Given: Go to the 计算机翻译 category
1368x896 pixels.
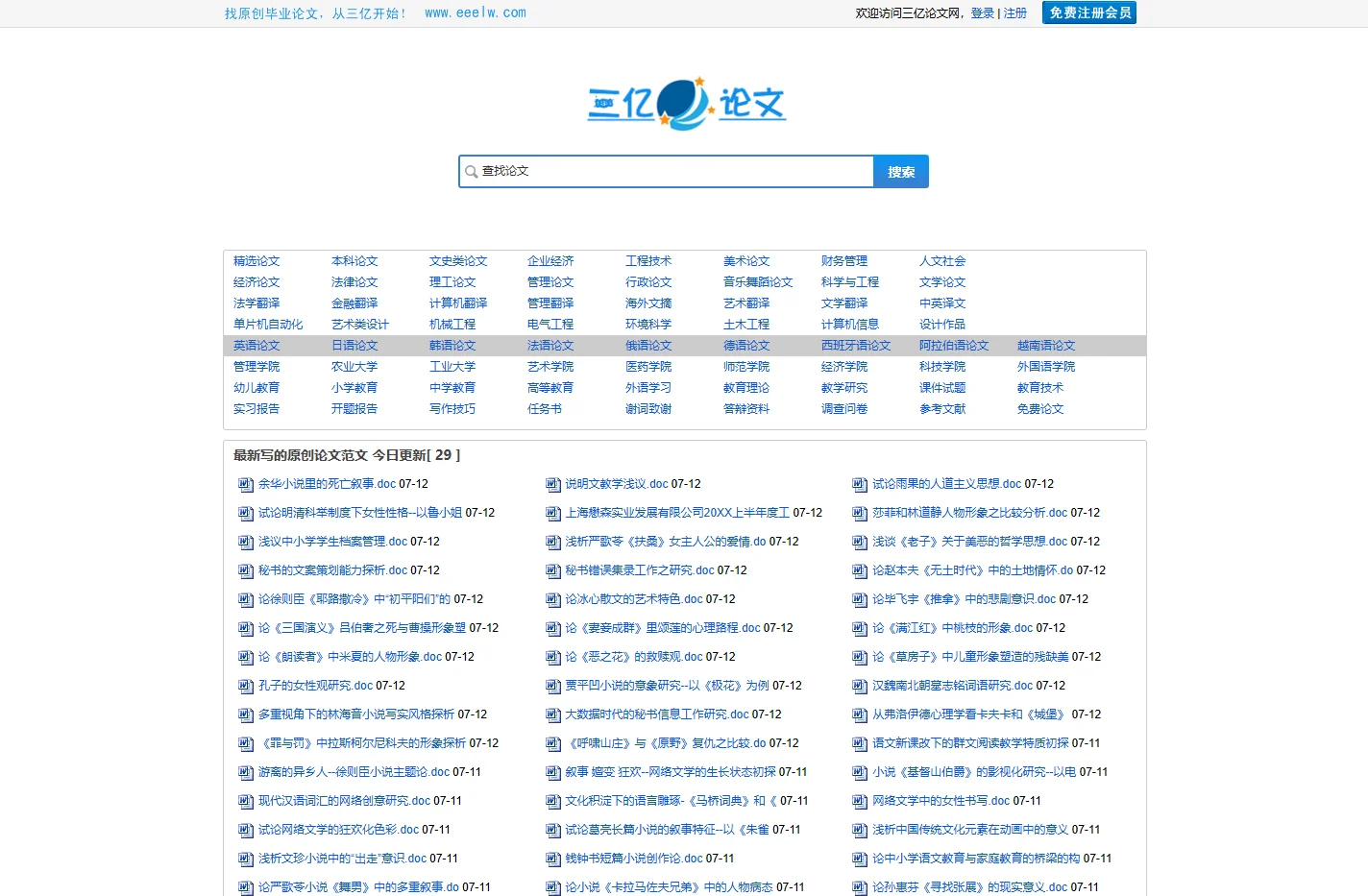Looking at the screenshot, I should (458, 303).
